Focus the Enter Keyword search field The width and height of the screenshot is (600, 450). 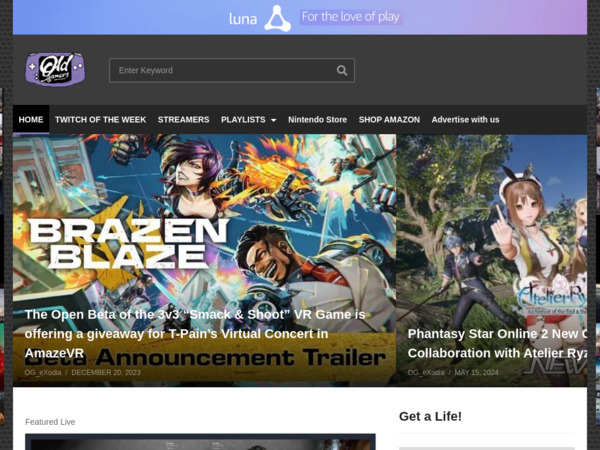[x=222, y=70]
